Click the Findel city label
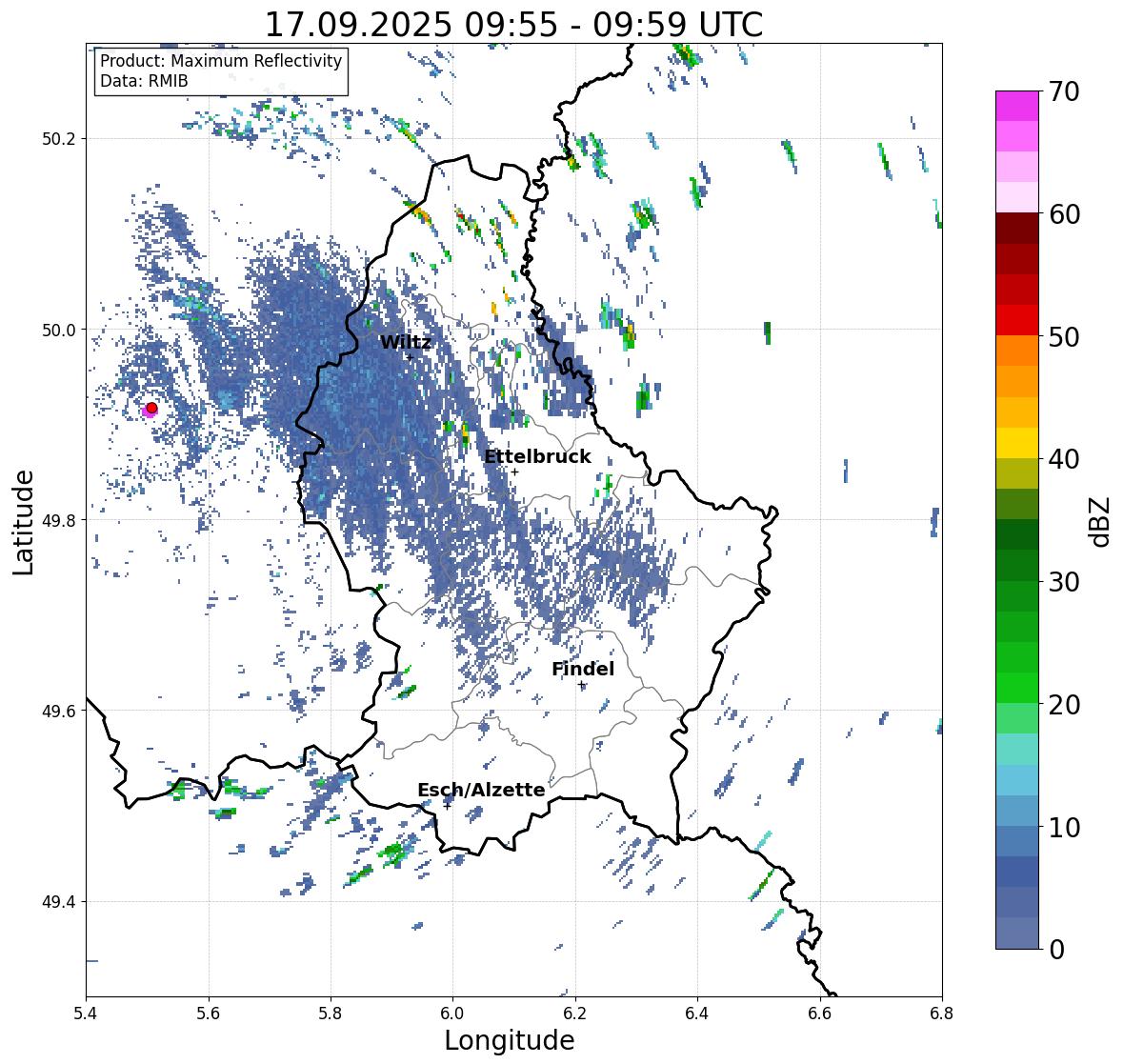This screenshot has width=1123, height=1064. 583,669
